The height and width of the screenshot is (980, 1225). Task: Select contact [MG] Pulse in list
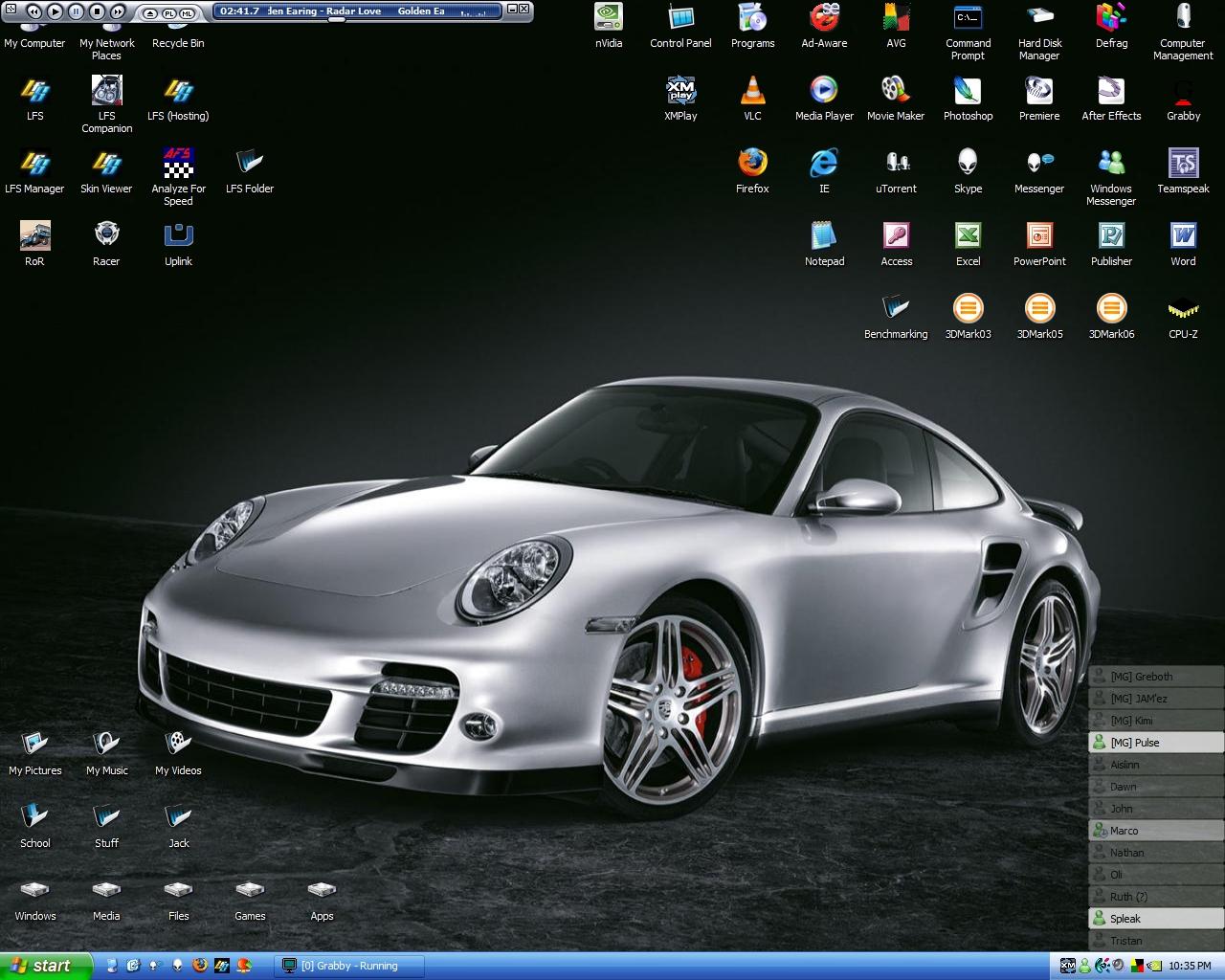point(1156,743)
